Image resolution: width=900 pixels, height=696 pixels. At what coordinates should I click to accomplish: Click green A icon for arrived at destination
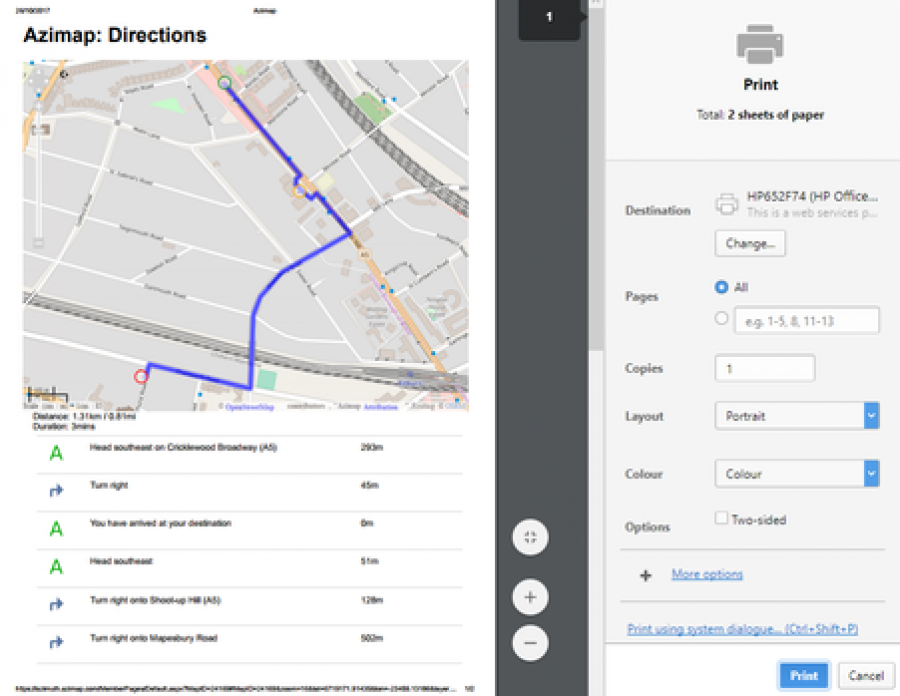click(x=56, y=528)
